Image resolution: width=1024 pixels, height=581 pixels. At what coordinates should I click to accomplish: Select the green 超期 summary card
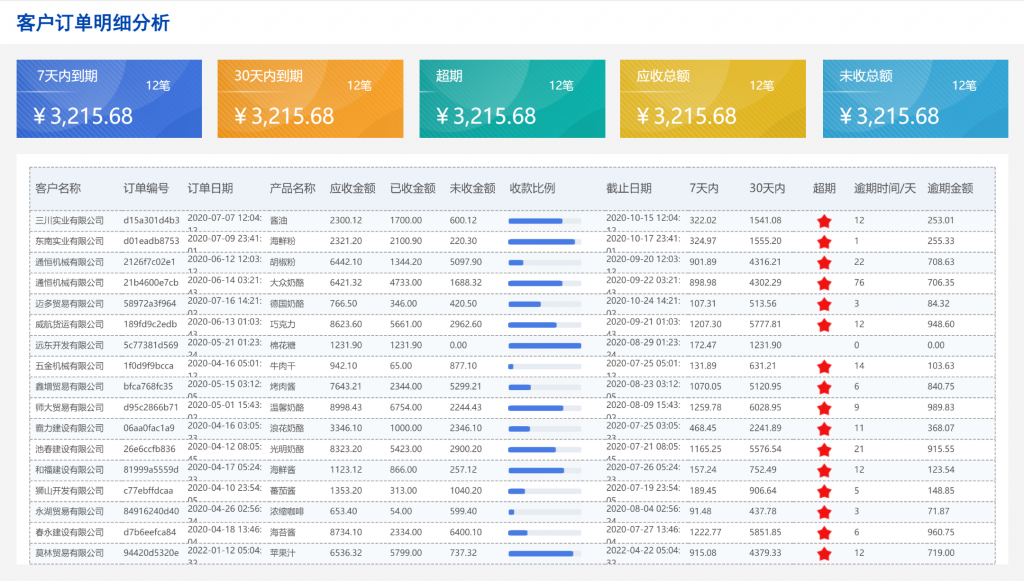512,99
